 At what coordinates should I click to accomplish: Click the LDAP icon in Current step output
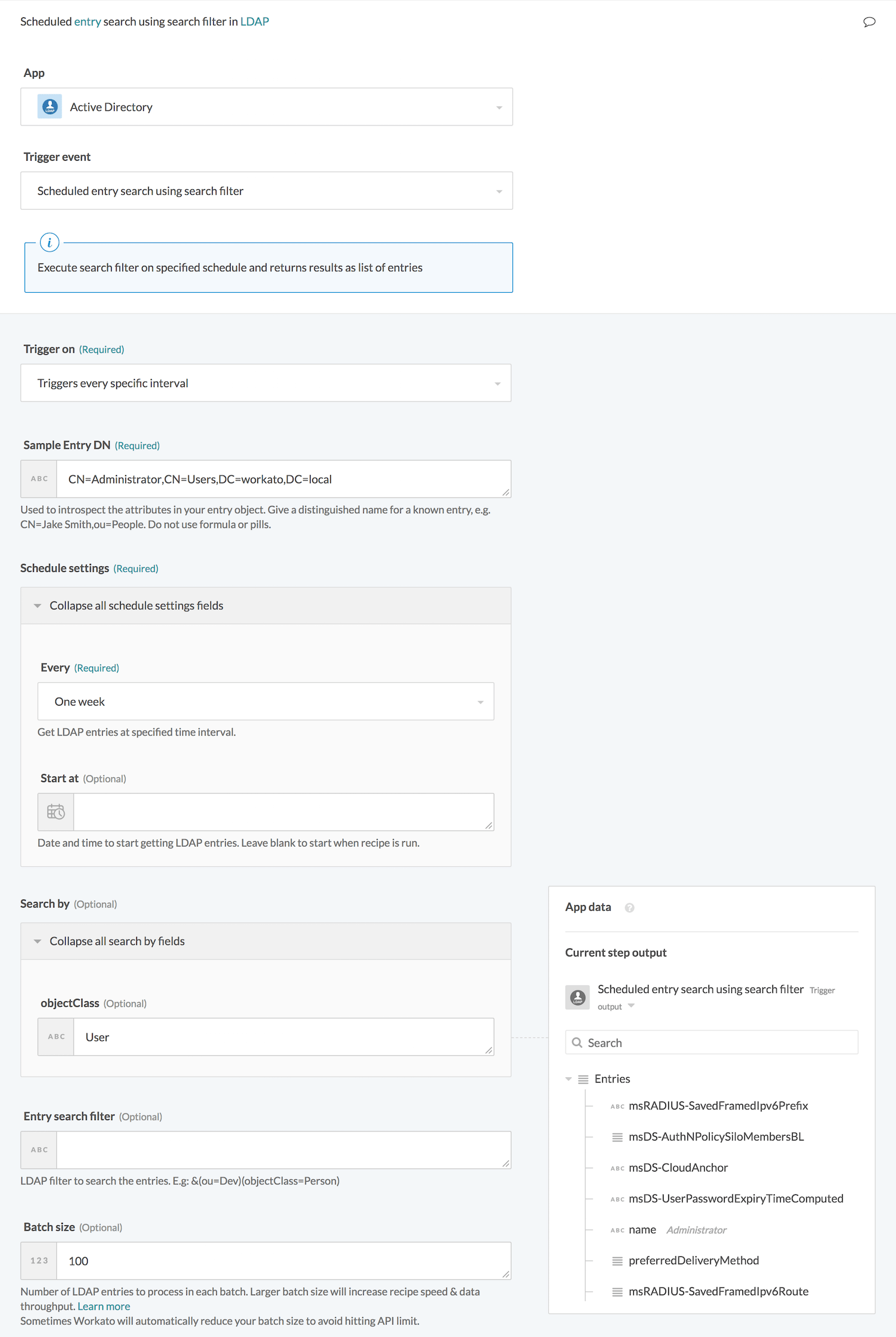tap(577, 996)
